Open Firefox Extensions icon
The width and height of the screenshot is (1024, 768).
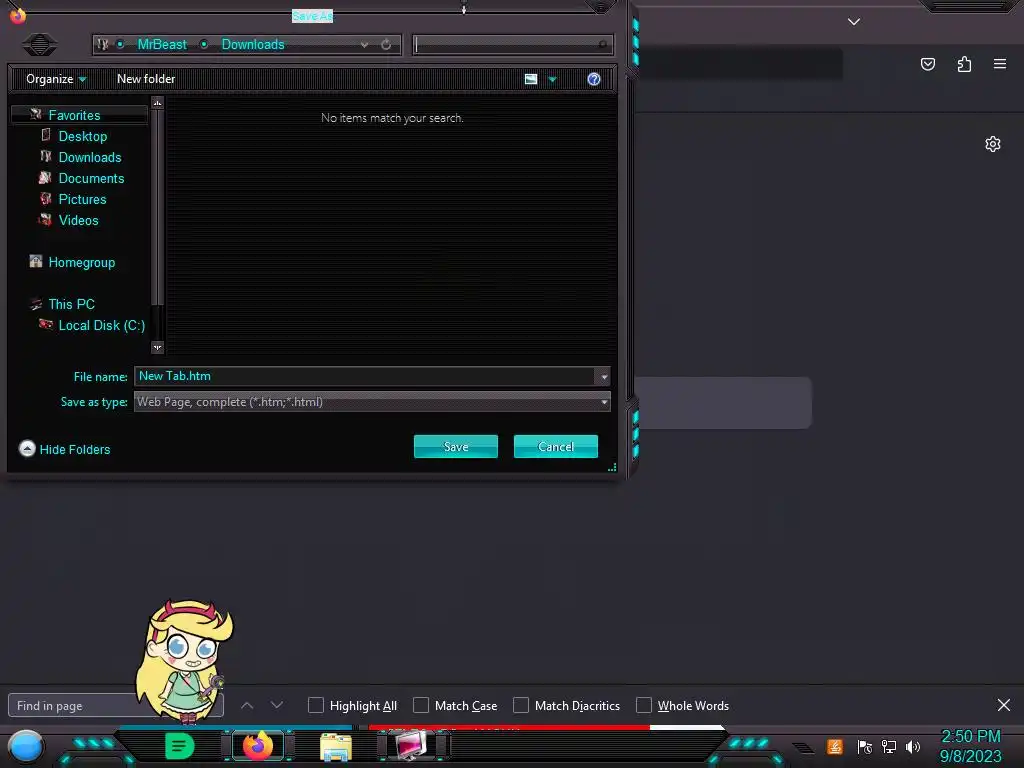(x=964, y=64)
